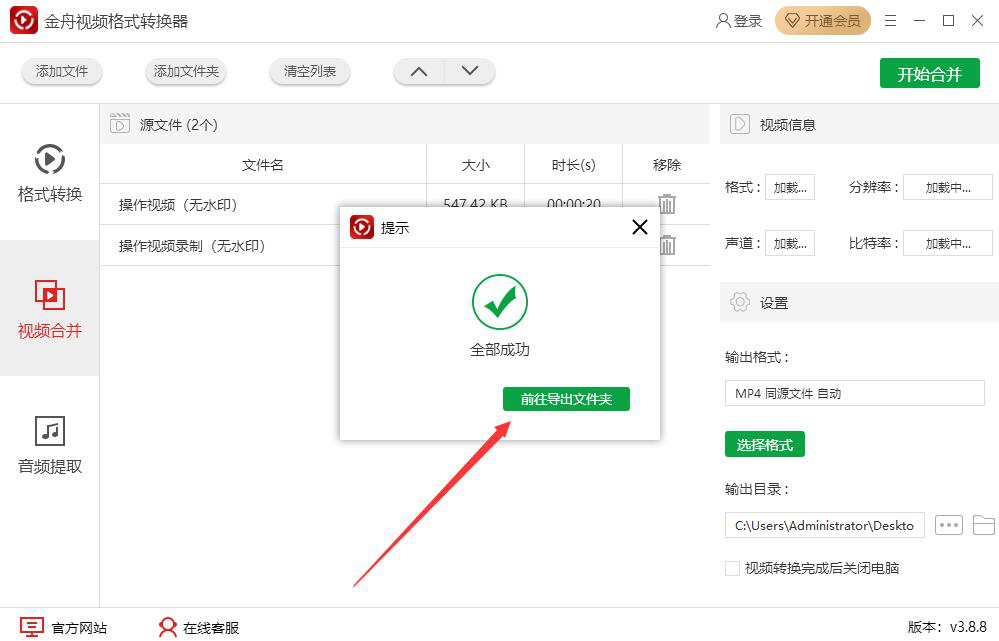Open the 登录 login option
Image resolution: width=999 pixels, height=641 pixels.
tap(739, 21)
